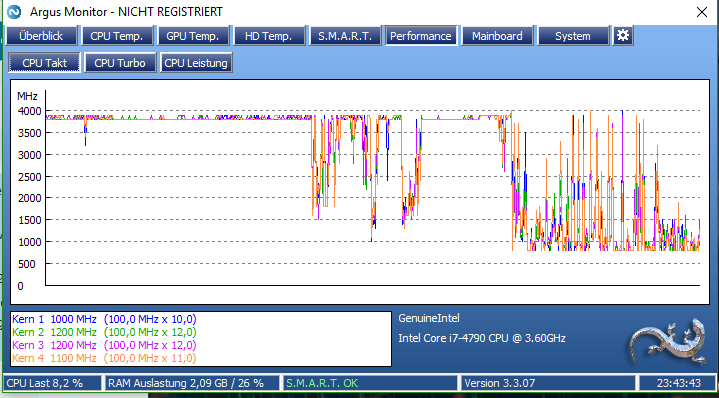Click the Intel Core i7-4790 CPU text
The image size is (719, 398).
(x=482, y=338)
